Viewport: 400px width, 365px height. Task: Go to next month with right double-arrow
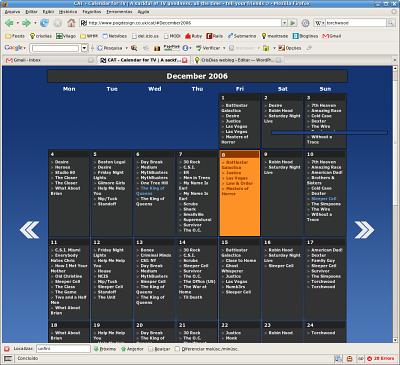[364, 230]
